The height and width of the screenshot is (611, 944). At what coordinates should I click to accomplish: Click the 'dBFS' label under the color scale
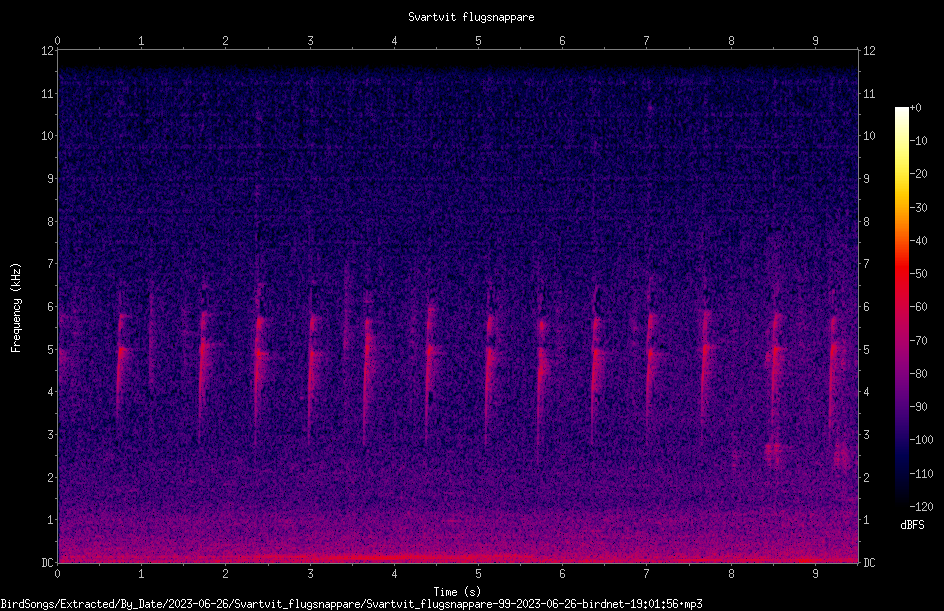point(912,525)
